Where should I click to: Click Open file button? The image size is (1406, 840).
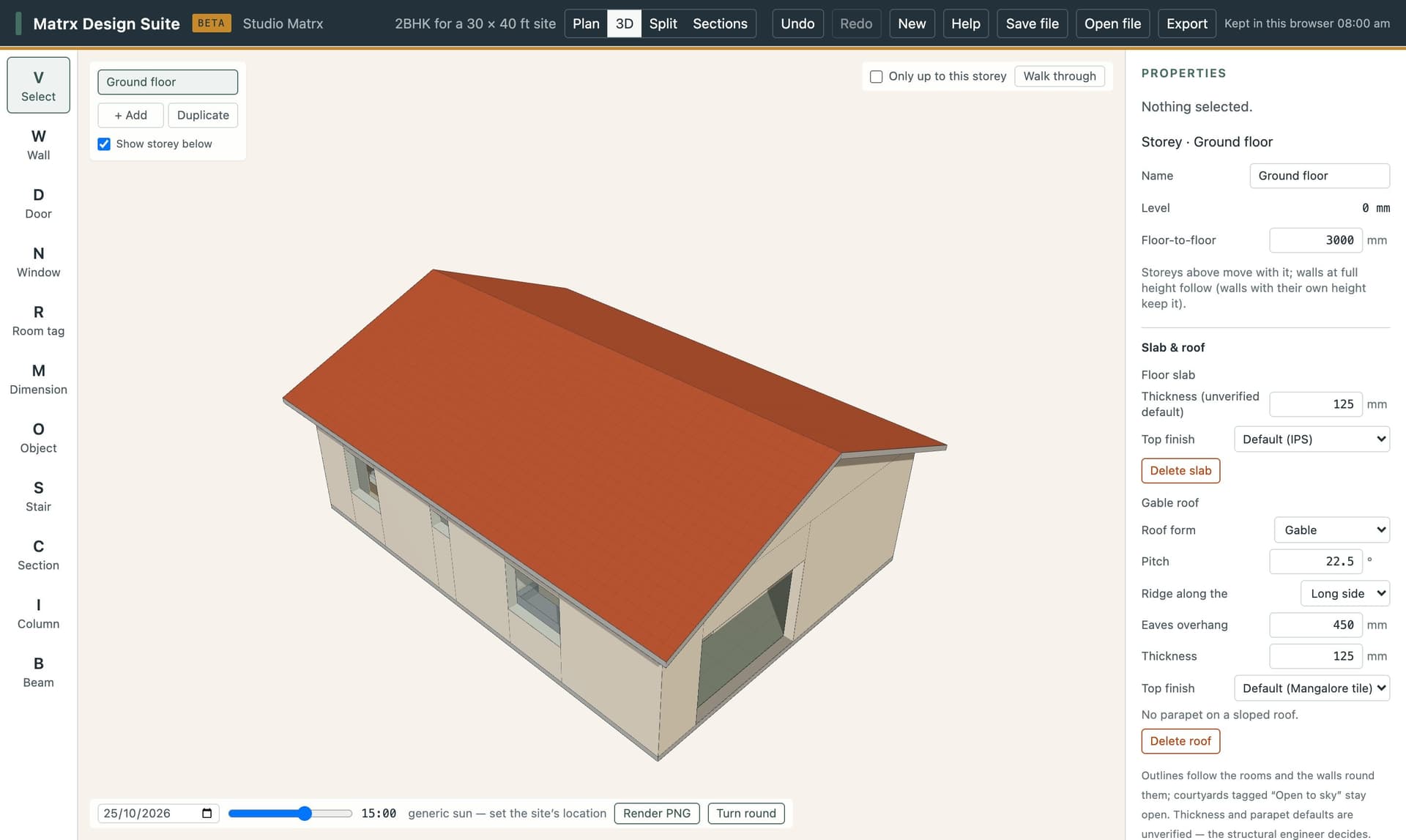point(1112,23)
